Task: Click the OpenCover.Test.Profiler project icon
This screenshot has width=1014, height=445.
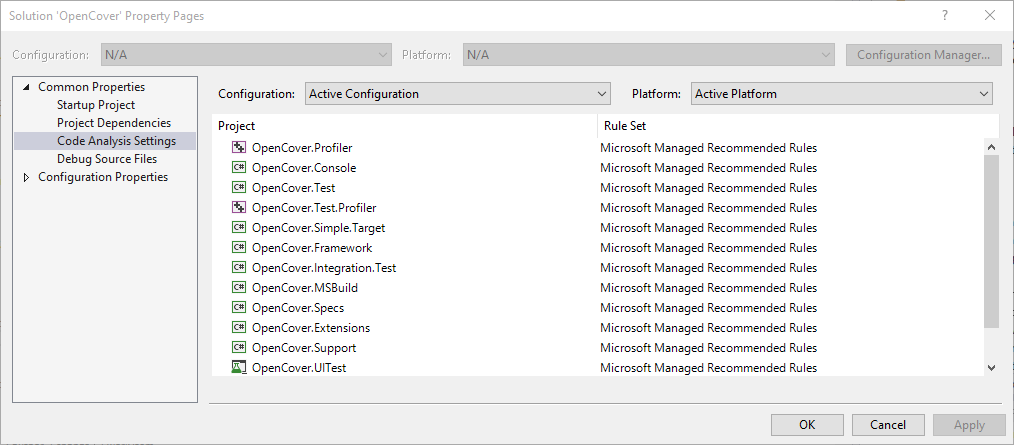Action: point(239,208)
